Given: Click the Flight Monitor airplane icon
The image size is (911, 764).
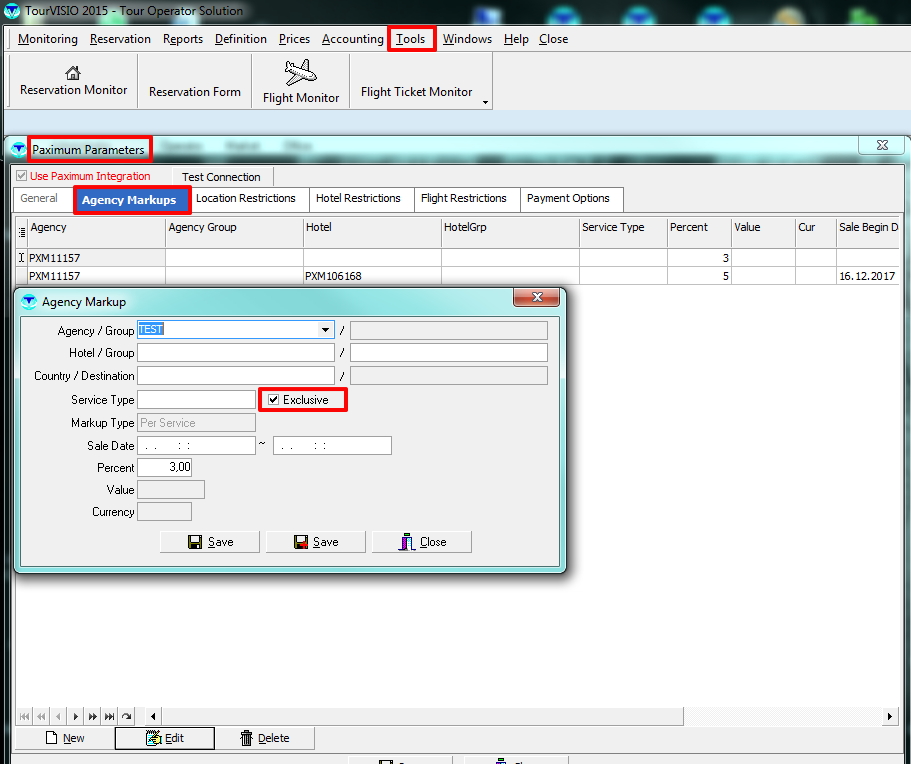Looking at the screenshot, I should tap(300, 72).
